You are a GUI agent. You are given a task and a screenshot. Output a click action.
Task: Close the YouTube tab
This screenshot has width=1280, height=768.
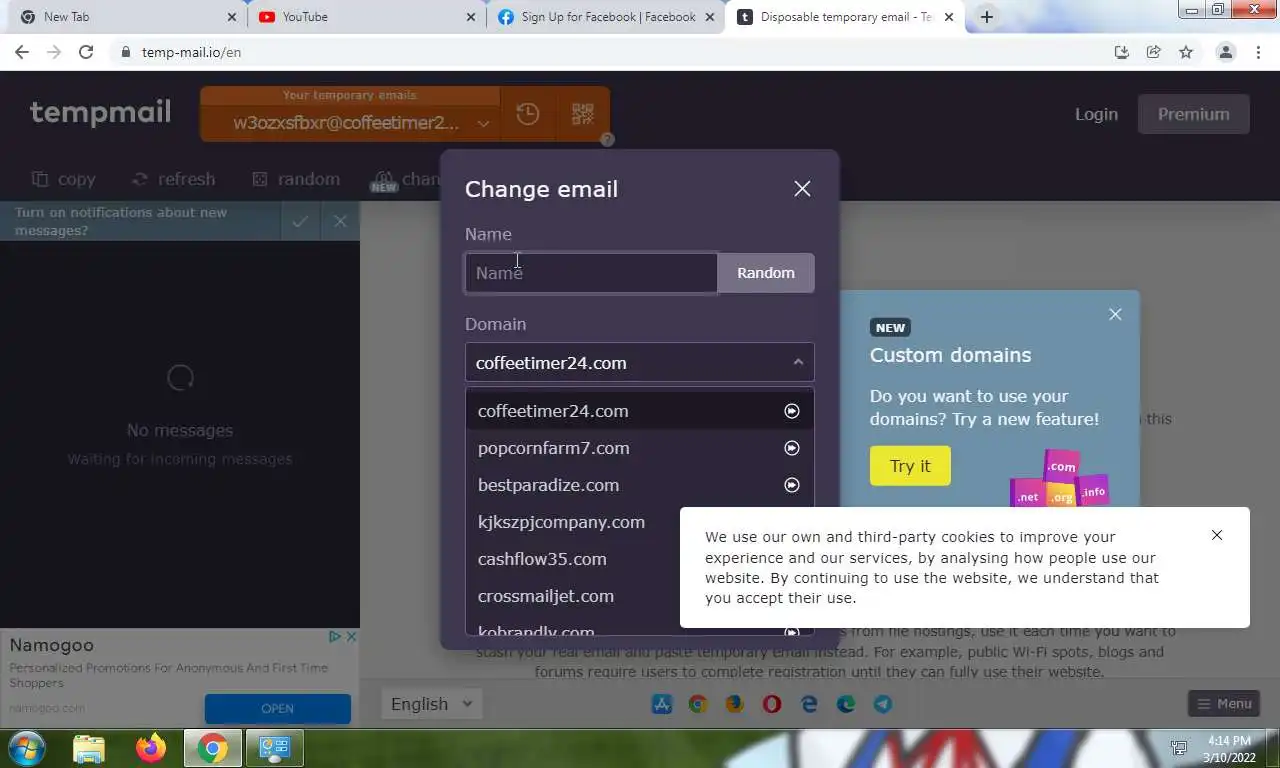click(x=471, y=17)
